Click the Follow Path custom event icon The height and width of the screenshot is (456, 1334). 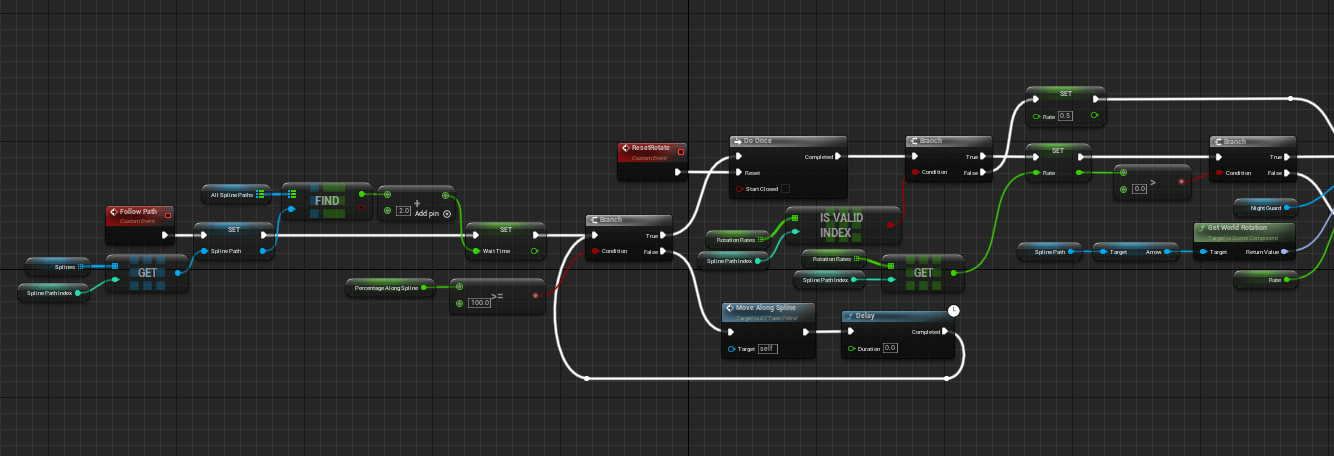tap(115, 213)
